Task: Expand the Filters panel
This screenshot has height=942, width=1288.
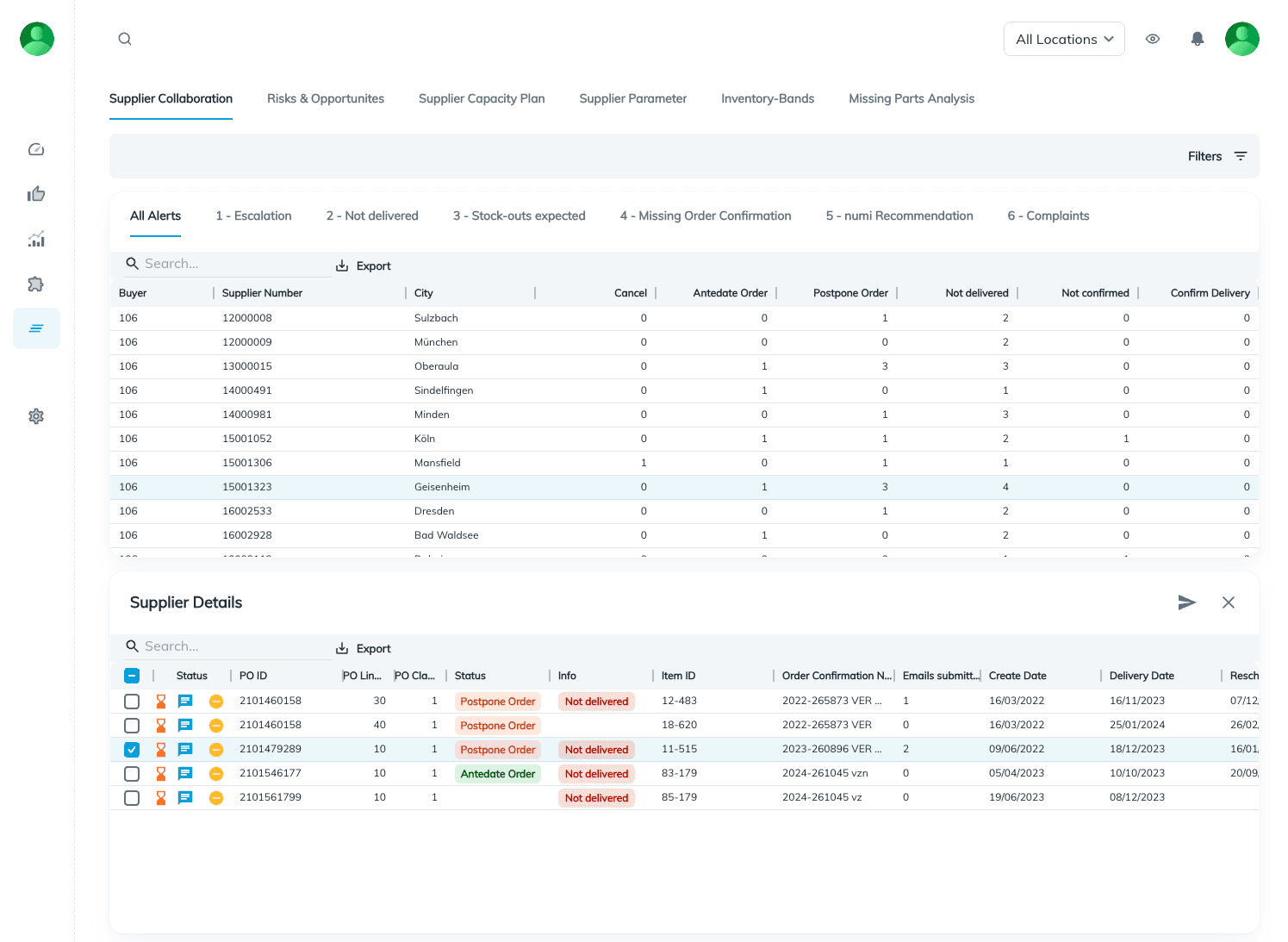Action: (1216, 156)
